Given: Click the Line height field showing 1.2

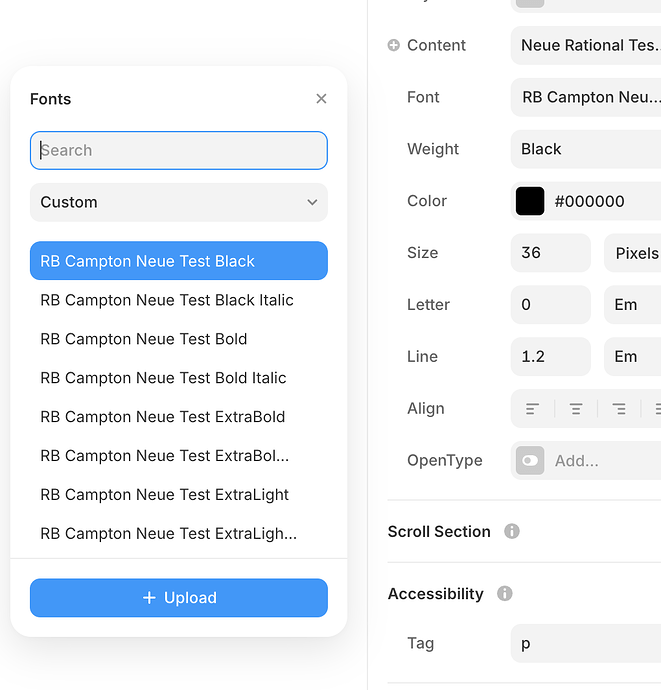Looking at the screenshot, I should [550, 357].
